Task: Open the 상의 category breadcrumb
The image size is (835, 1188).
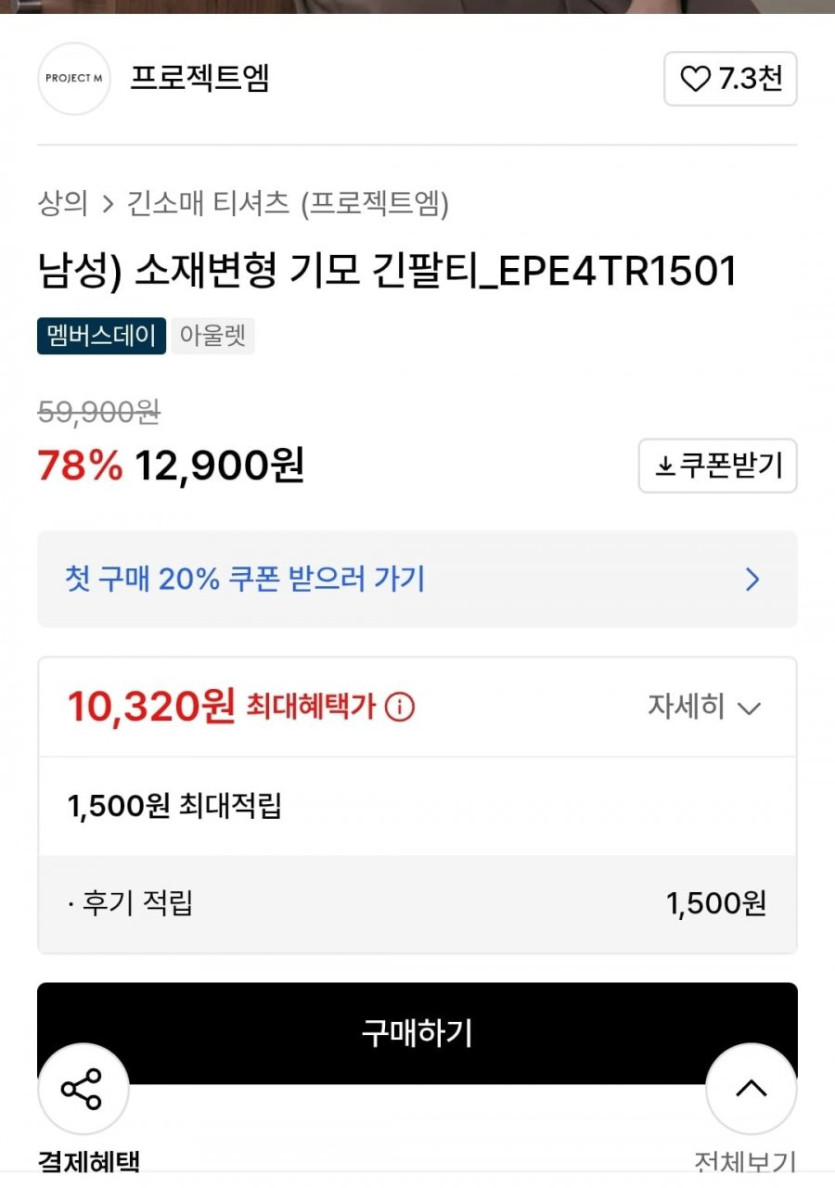Action: 62,205
